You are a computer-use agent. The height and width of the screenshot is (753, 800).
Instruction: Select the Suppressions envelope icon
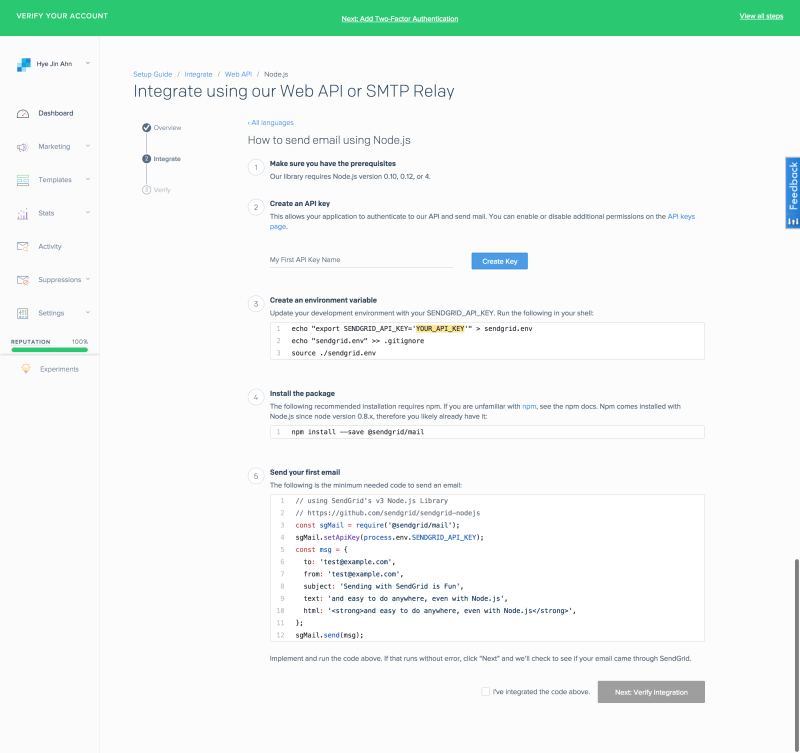pyautogui.click(x=24, y=280)
